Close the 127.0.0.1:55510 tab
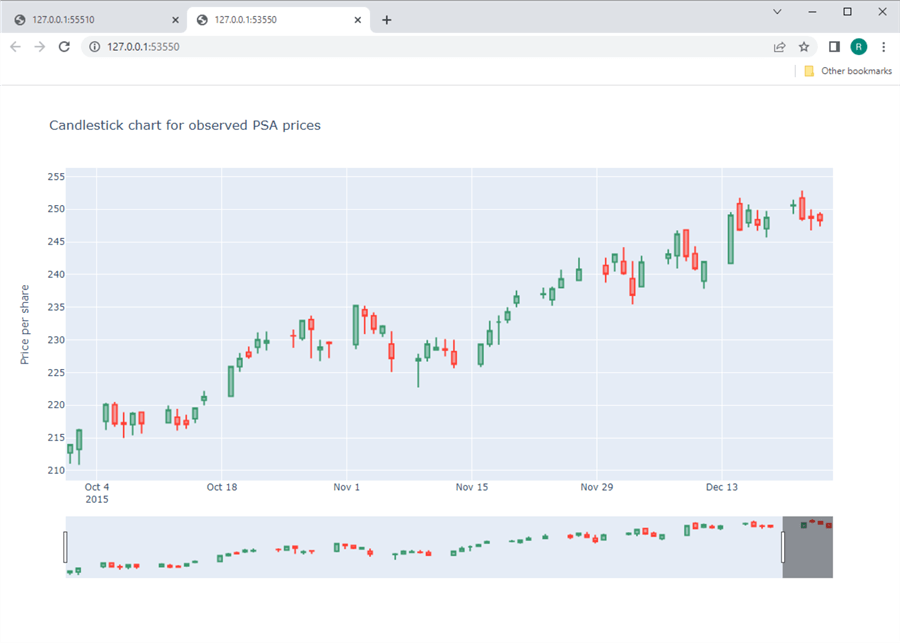Viewport: 900px width, 643px height. coord(175,18)
